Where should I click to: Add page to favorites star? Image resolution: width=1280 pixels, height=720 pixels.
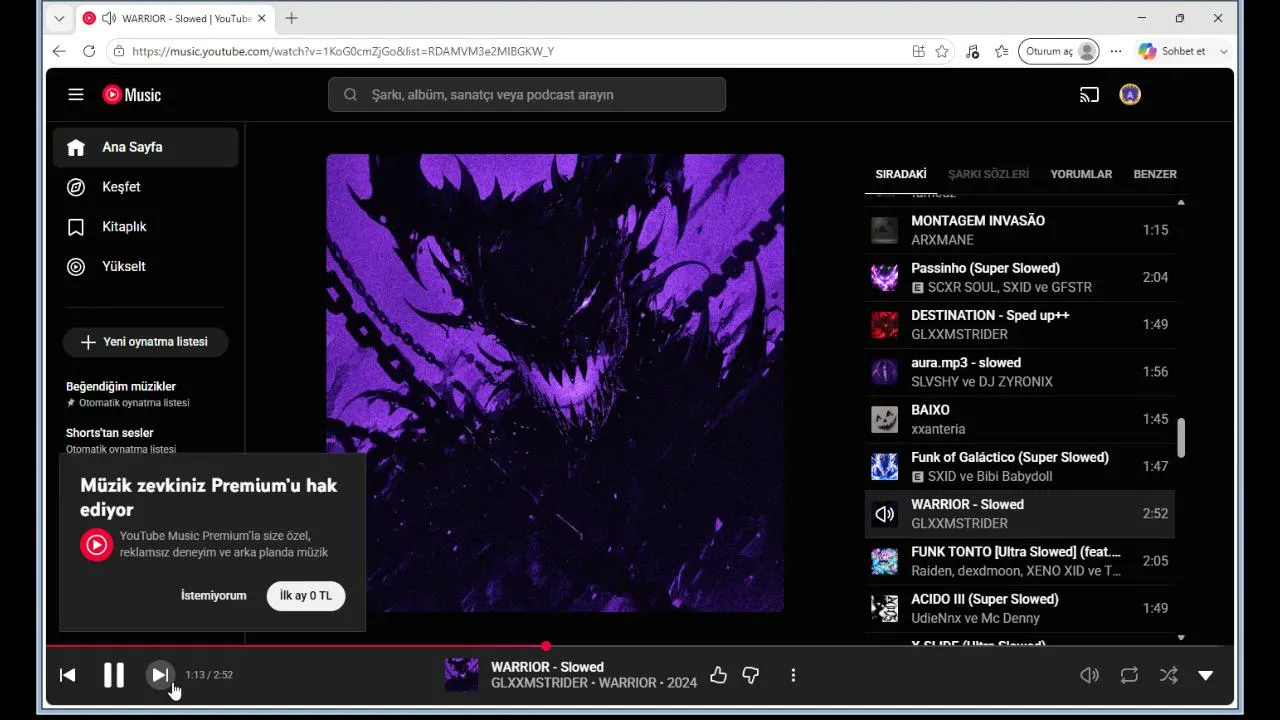(942, 51)
